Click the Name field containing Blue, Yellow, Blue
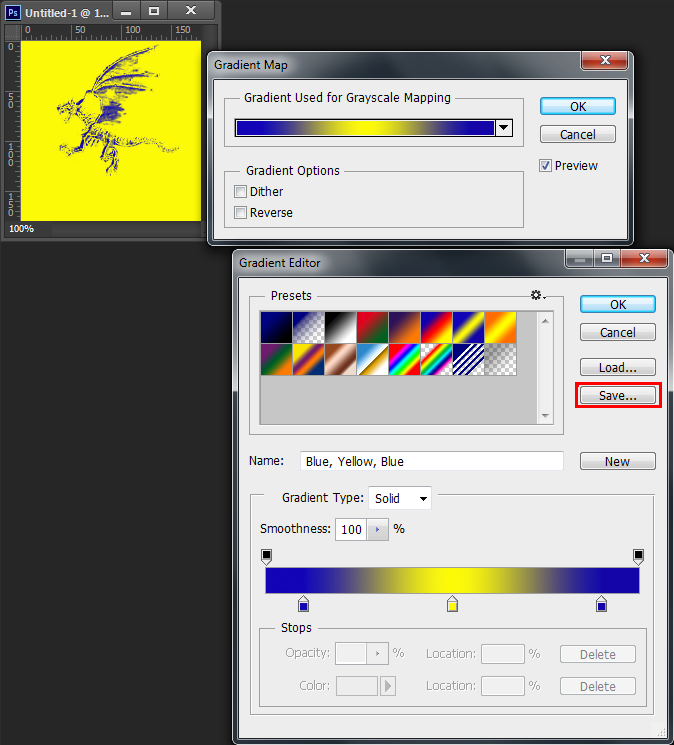This screenshot has height=745, width=674. [x=432, y=461]
